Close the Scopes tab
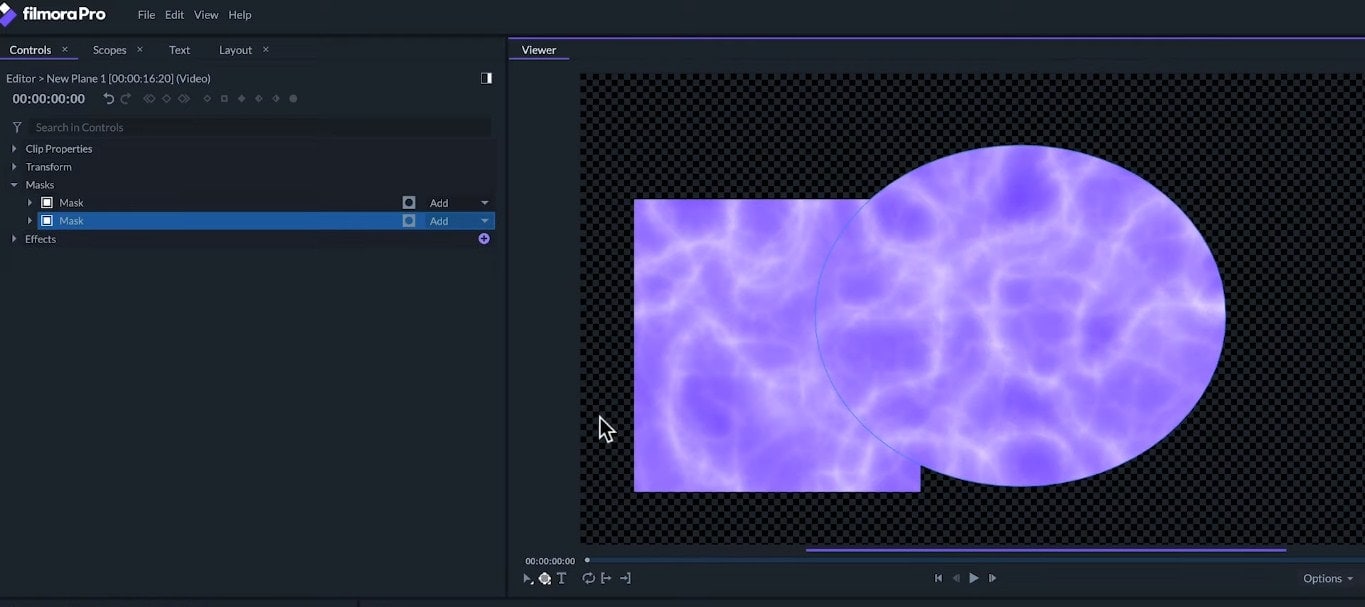Screen dimensions: 1365x607 tap(139, 49)
